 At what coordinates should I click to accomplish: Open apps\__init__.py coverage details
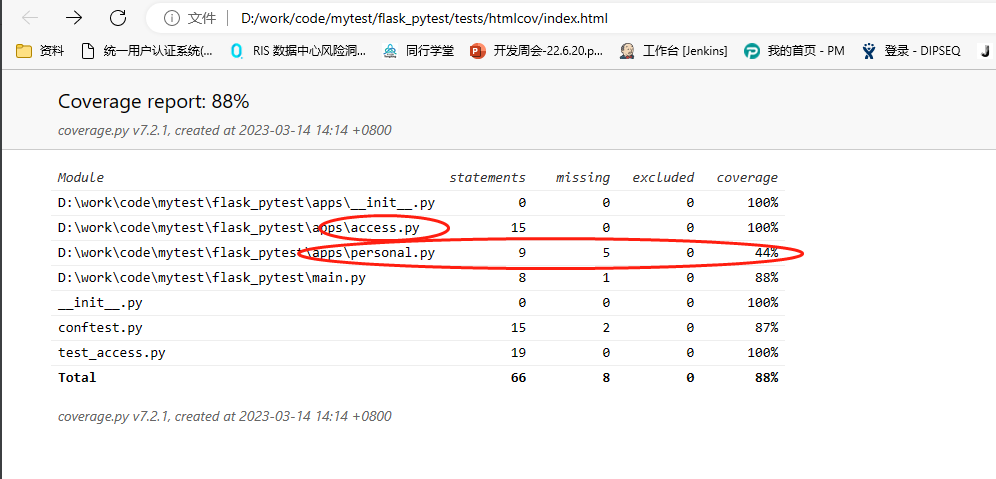tap(246, 203)
